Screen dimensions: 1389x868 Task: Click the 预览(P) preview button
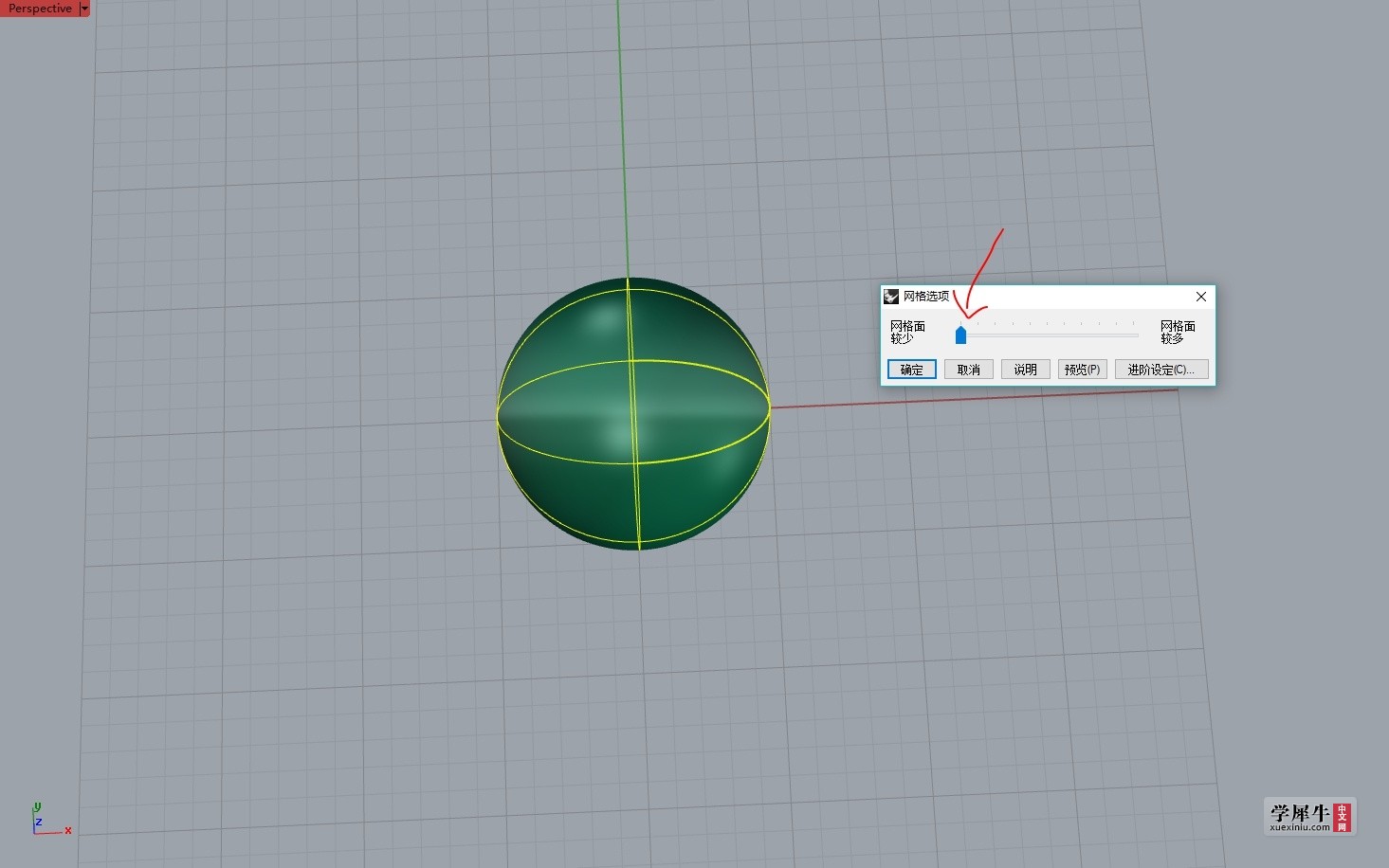coord(1082,370)
